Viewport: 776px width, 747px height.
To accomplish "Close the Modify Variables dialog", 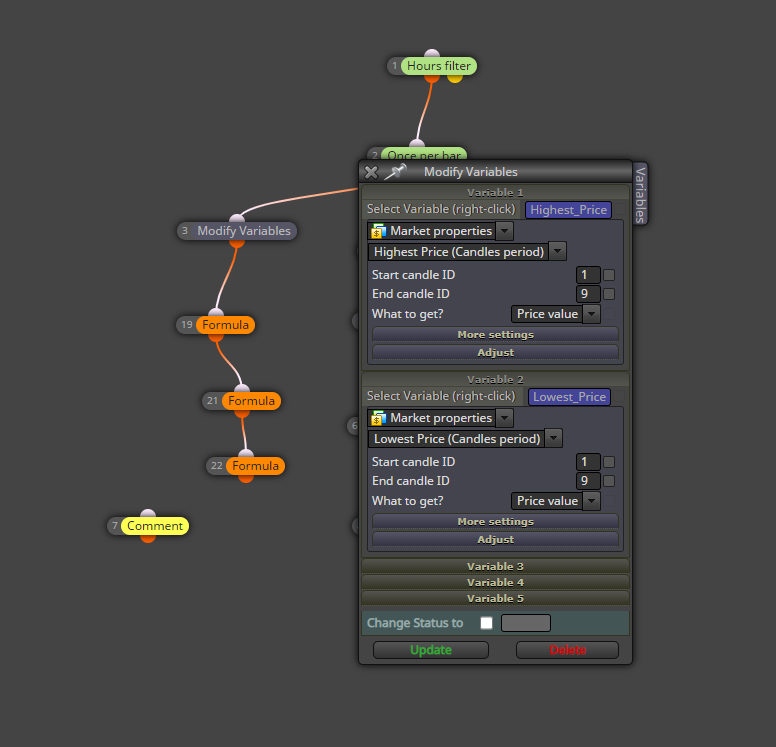I will tap(371, 172).
